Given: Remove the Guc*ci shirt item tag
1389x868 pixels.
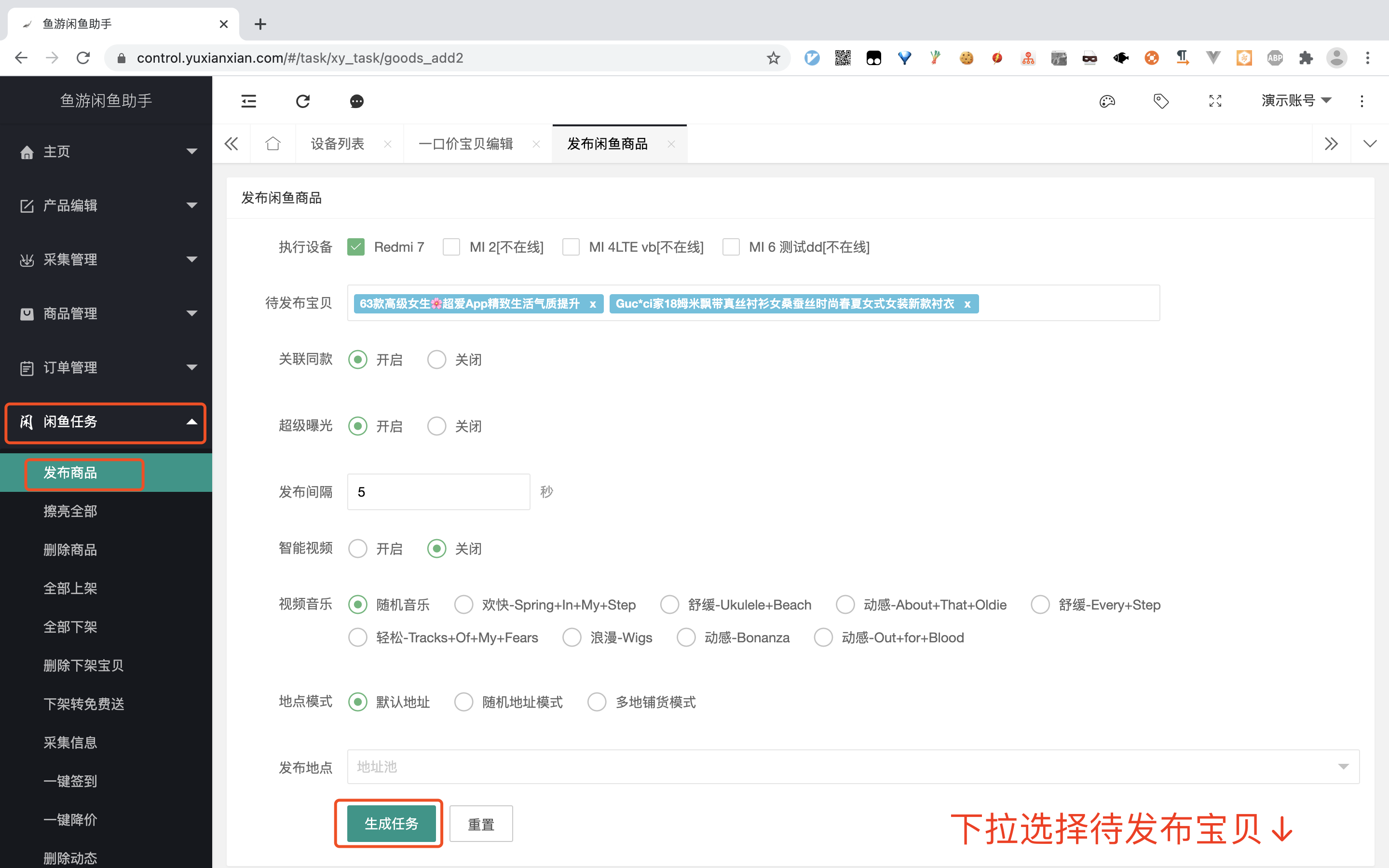Looking at the screenshot, I should (x=967, y=304).
